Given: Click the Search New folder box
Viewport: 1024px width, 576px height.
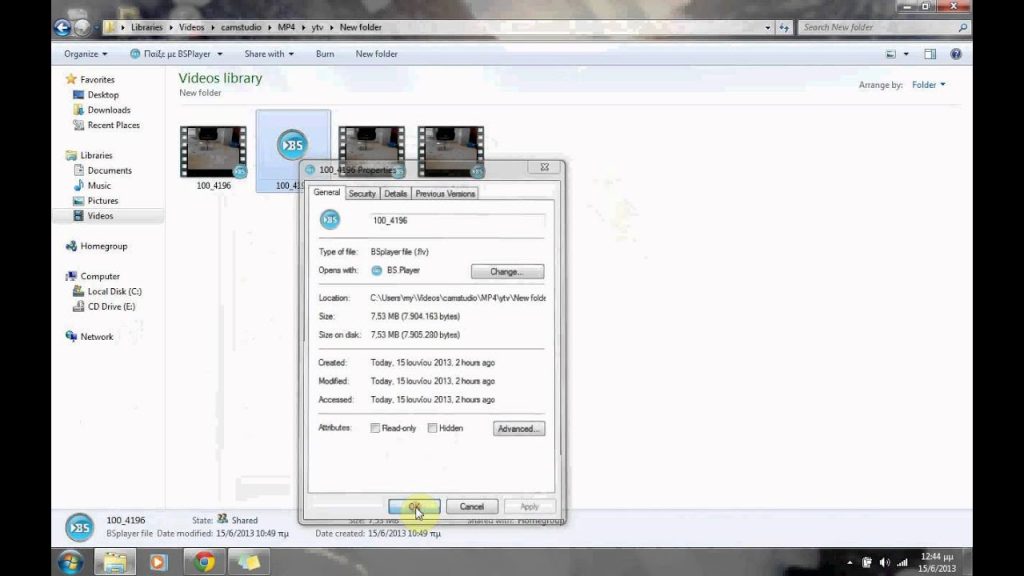Looking at the screenshot, I should (x=884, y=27).
